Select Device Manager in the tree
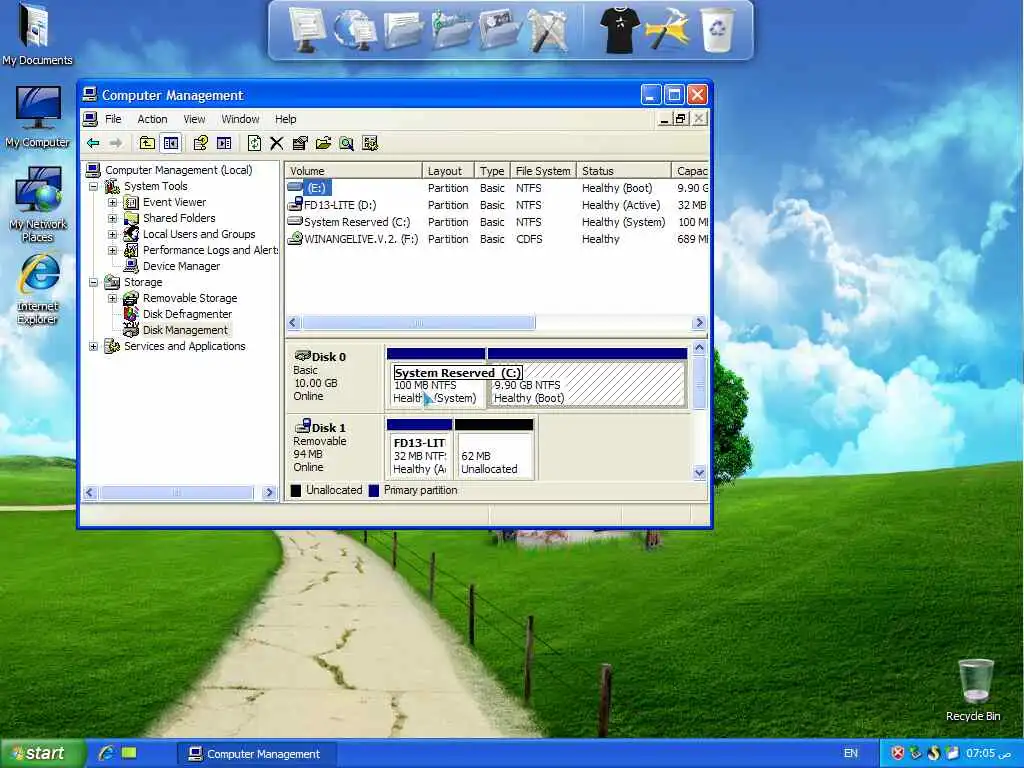 181,266
